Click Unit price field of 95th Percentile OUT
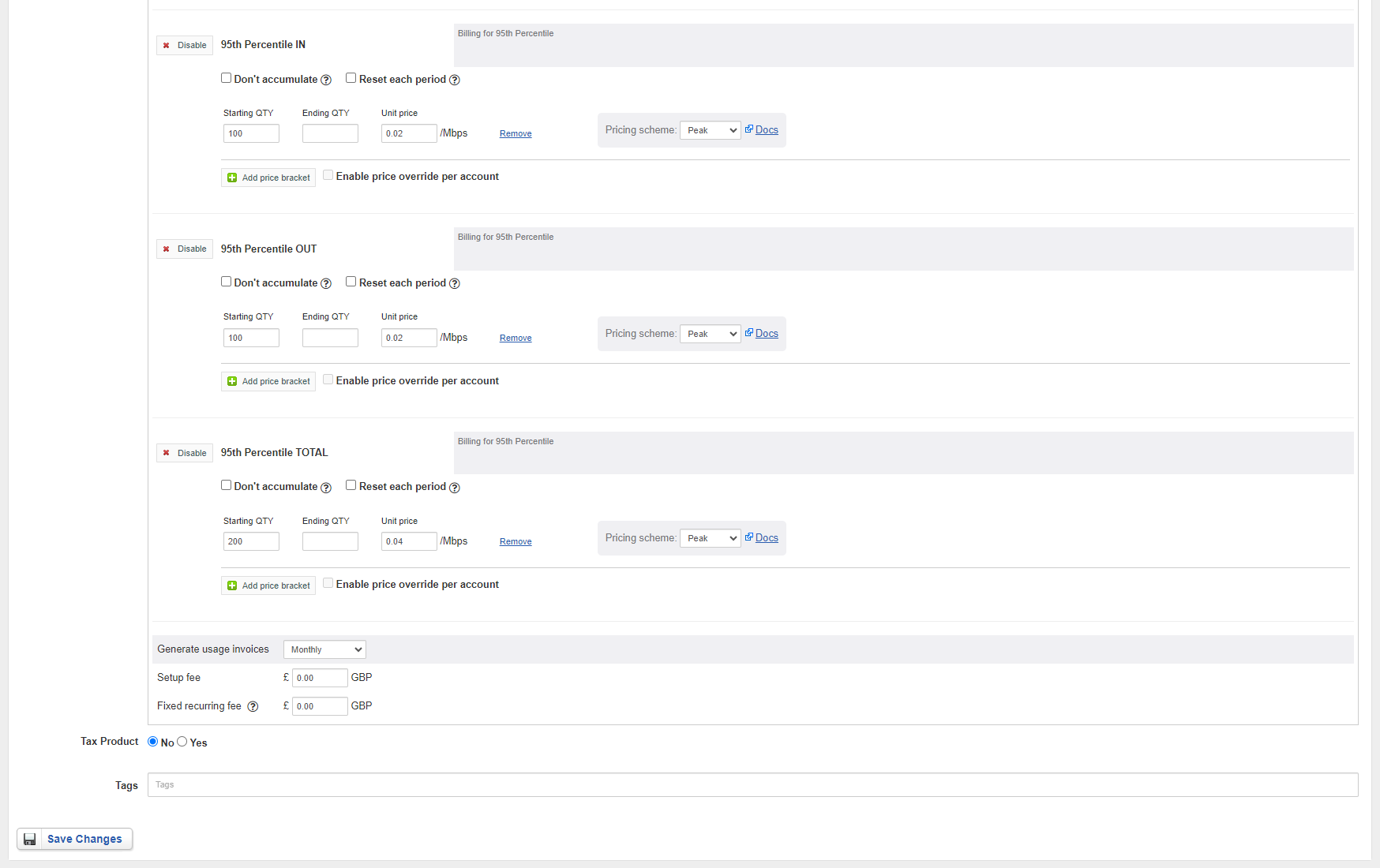 [409, 338]
